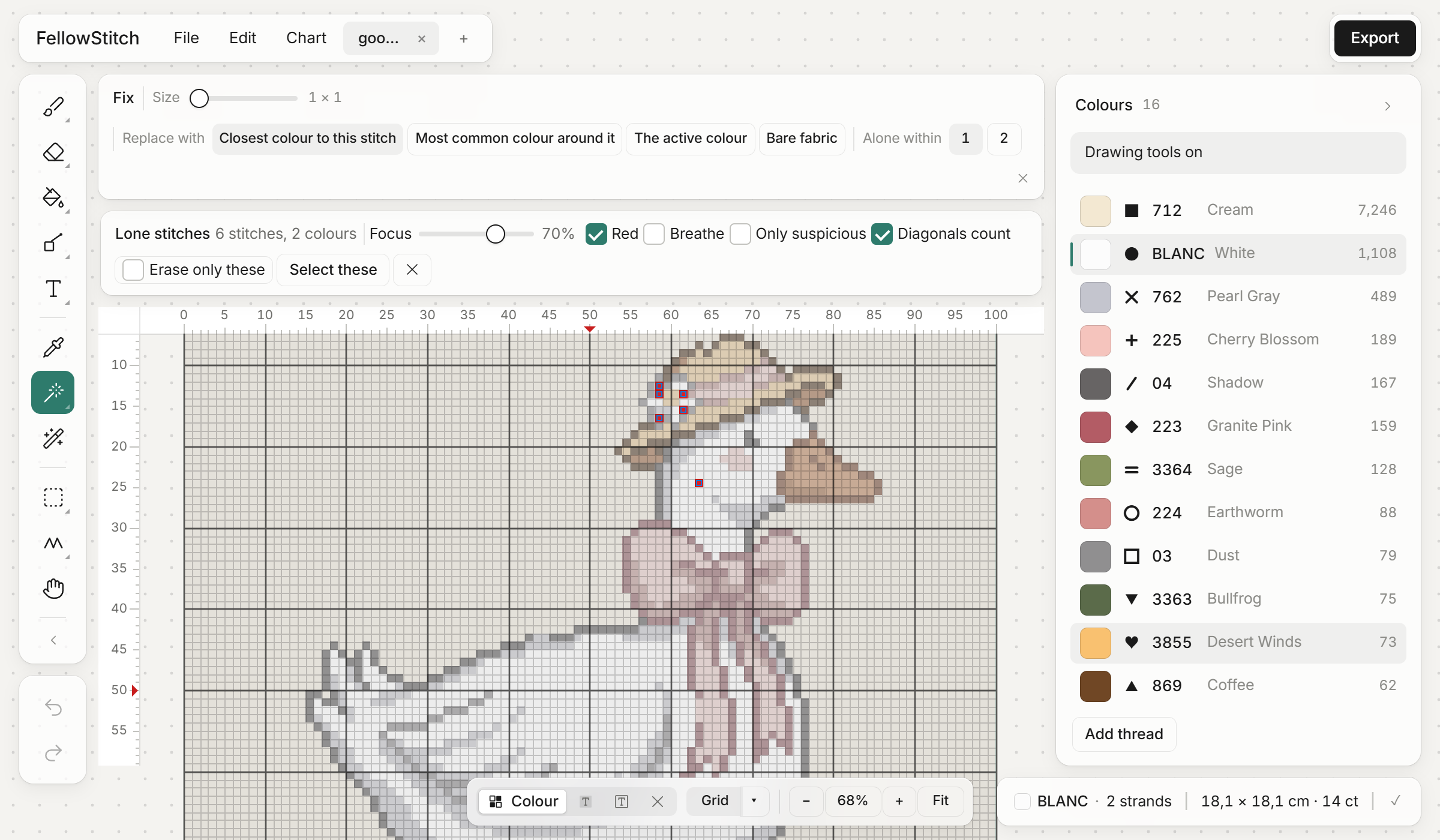The width and height of the screenshot is (1440, 840).
Task: Collapse the left toolbar chevron
Action: point(53,640)
